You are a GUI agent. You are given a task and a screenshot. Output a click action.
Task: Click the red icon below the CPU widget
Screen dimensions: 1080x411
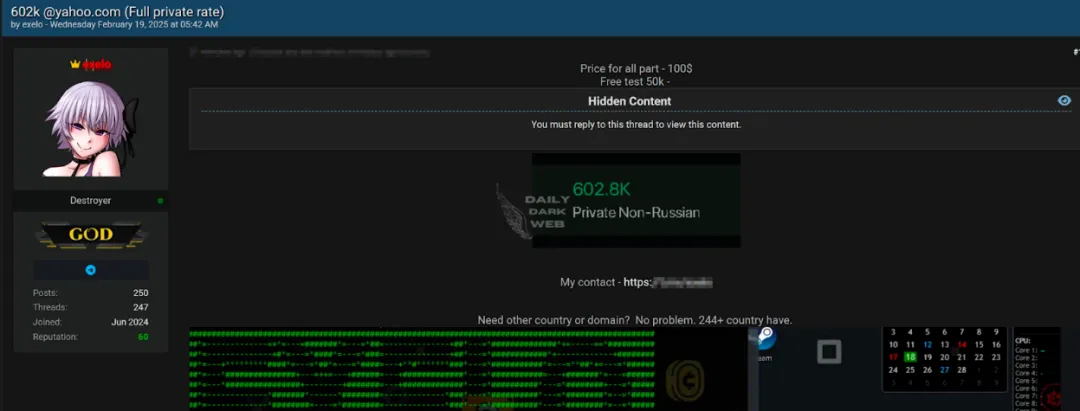click(1052, 400)
